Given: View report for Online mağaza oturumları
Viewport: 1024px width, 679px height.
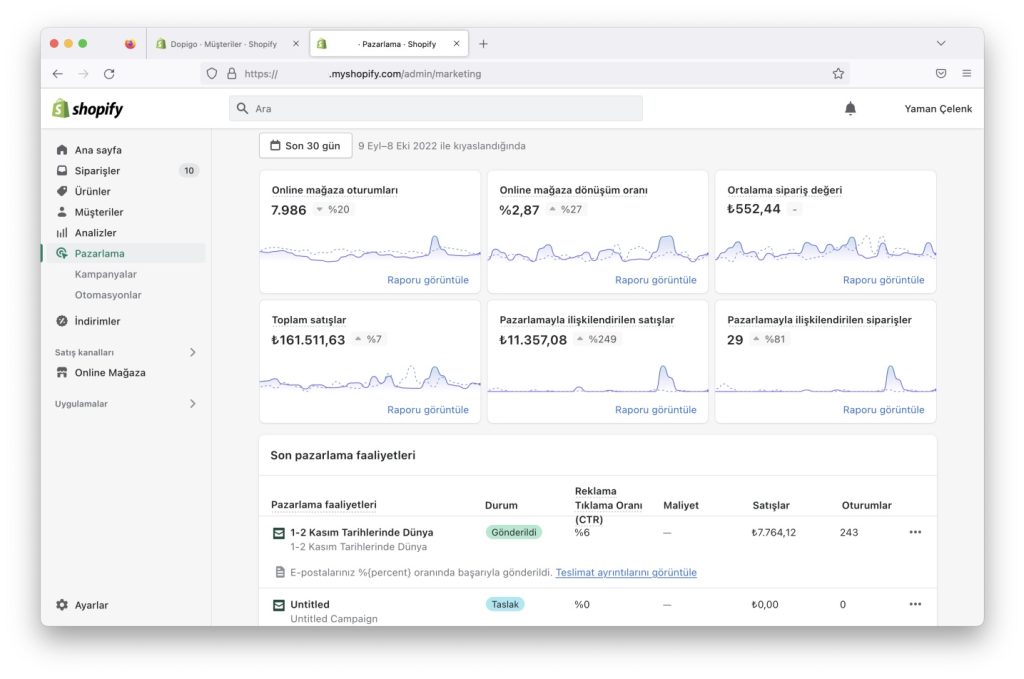Looking at the screenshot, I should 428,279.
